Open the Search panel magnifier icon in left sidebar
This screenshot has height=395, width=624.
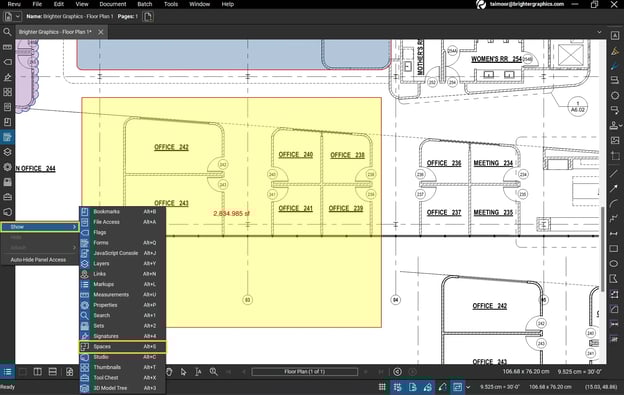tap(7, 32)
